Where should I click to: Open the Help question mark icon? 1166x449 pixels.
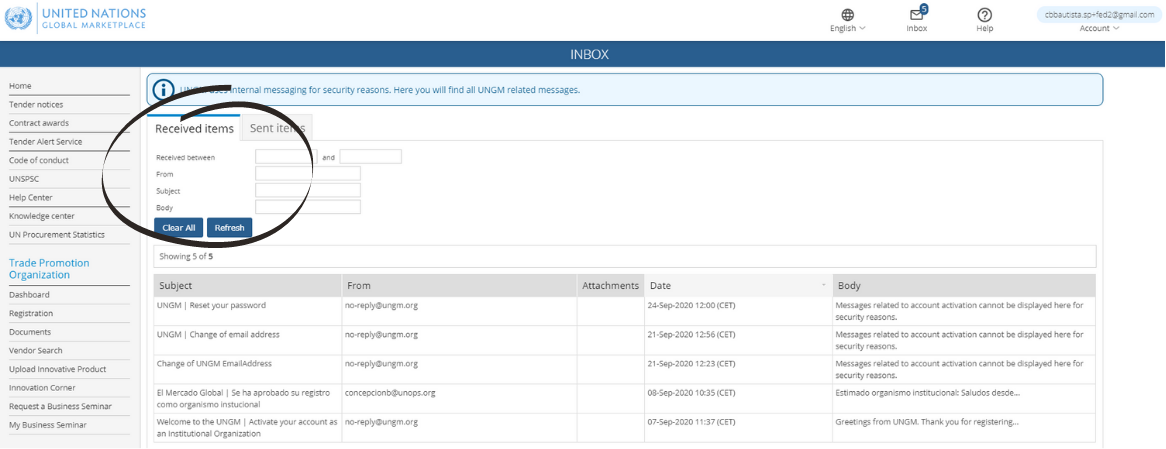(985, 15)
